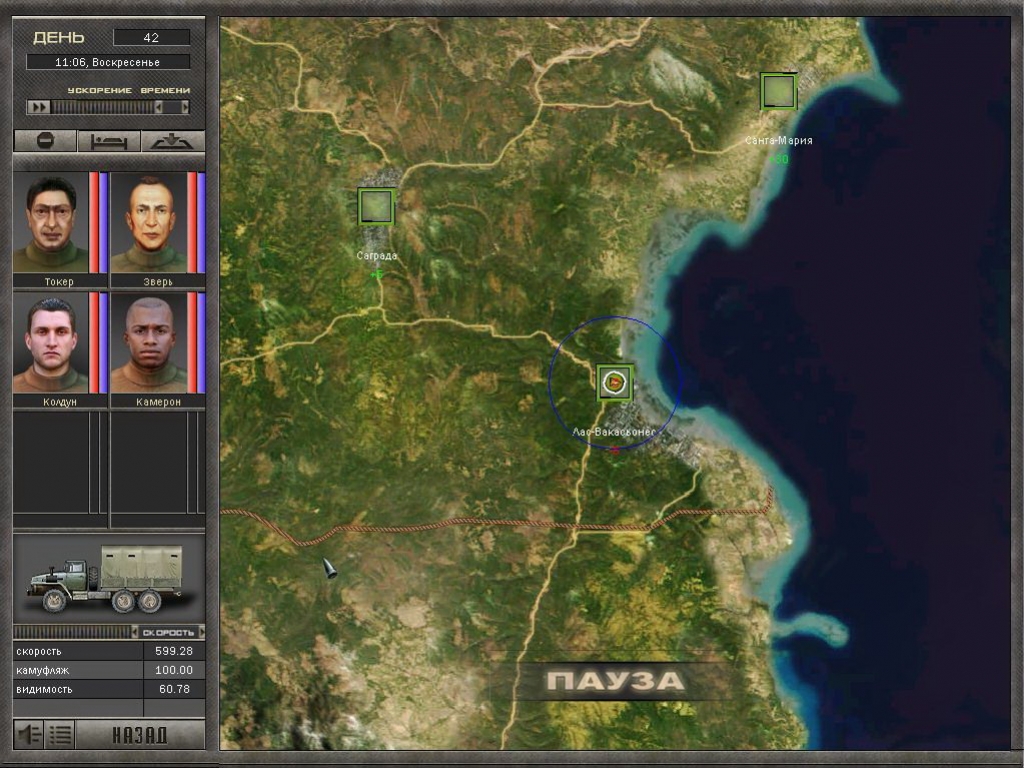The width and height of the screenshot is (1024, 768).
Task: Click the Зверь name label
Action: pyautogui.click(x=158, y=281)
